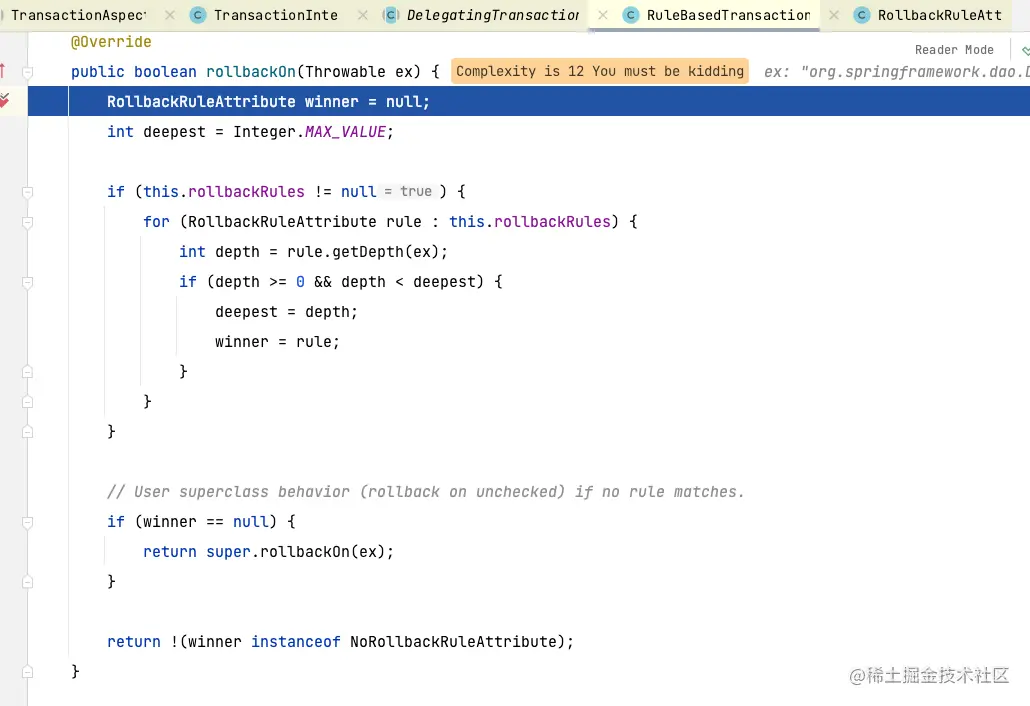Screen dimensions: 1030x706
Task: Click the 'instanceof' keyword
Action: (x=296, y=642)
